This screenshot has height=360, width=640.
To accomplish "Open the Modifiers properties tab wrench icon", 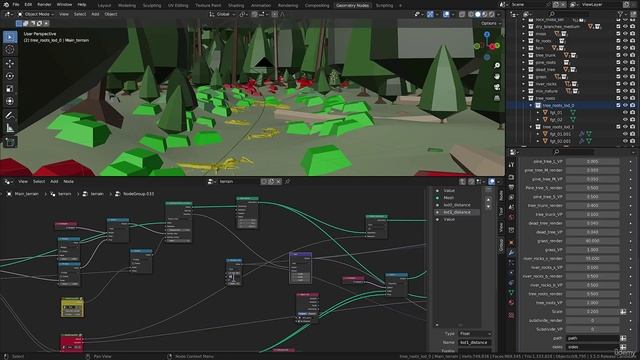I will [511, 253].
